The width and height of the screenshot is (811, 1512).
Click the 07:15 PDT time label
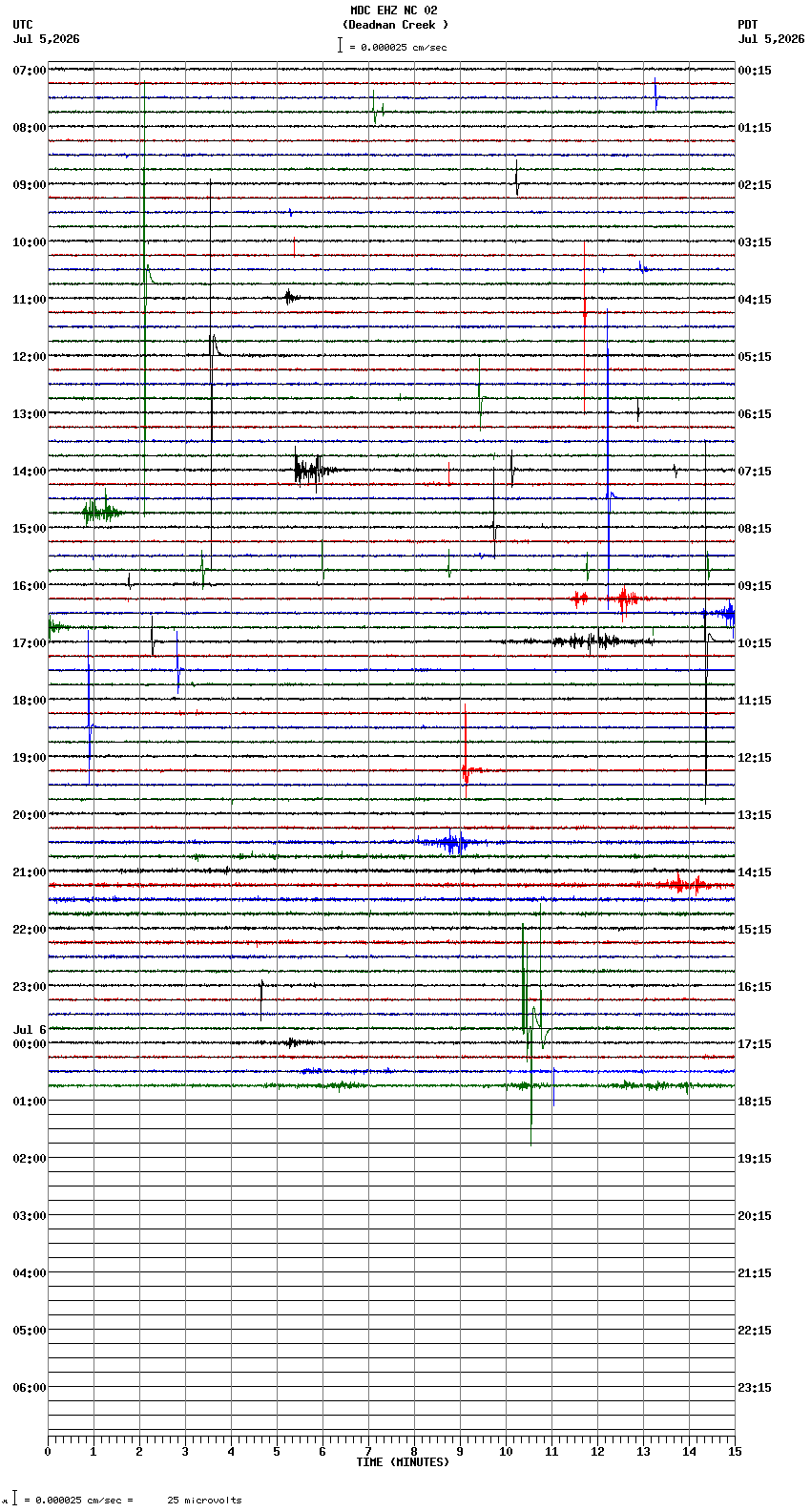click(x=755, y=472)
